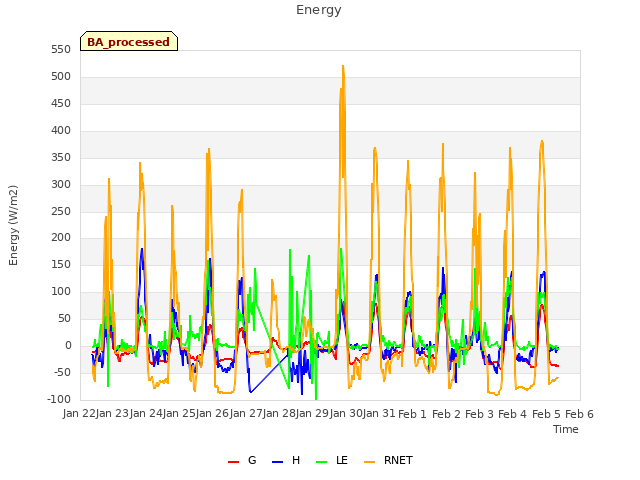Click the 350 y-axis value

point(61,157)
